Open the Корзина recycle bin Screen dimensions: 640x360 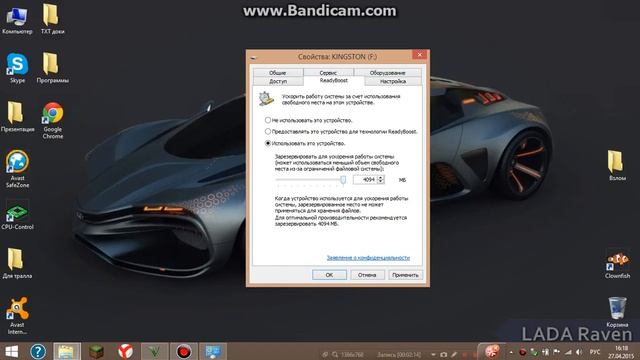pyautogui.click(x=617, y=313)
